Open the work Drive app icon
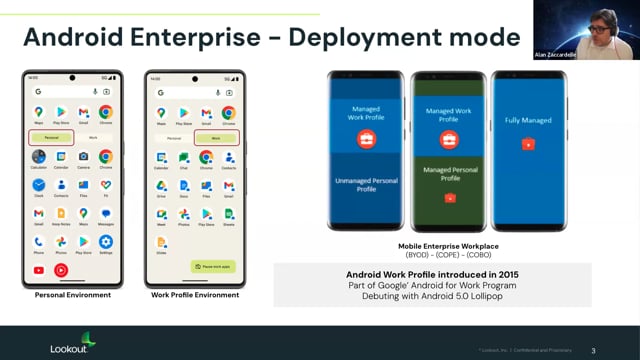 click(161, 186)
